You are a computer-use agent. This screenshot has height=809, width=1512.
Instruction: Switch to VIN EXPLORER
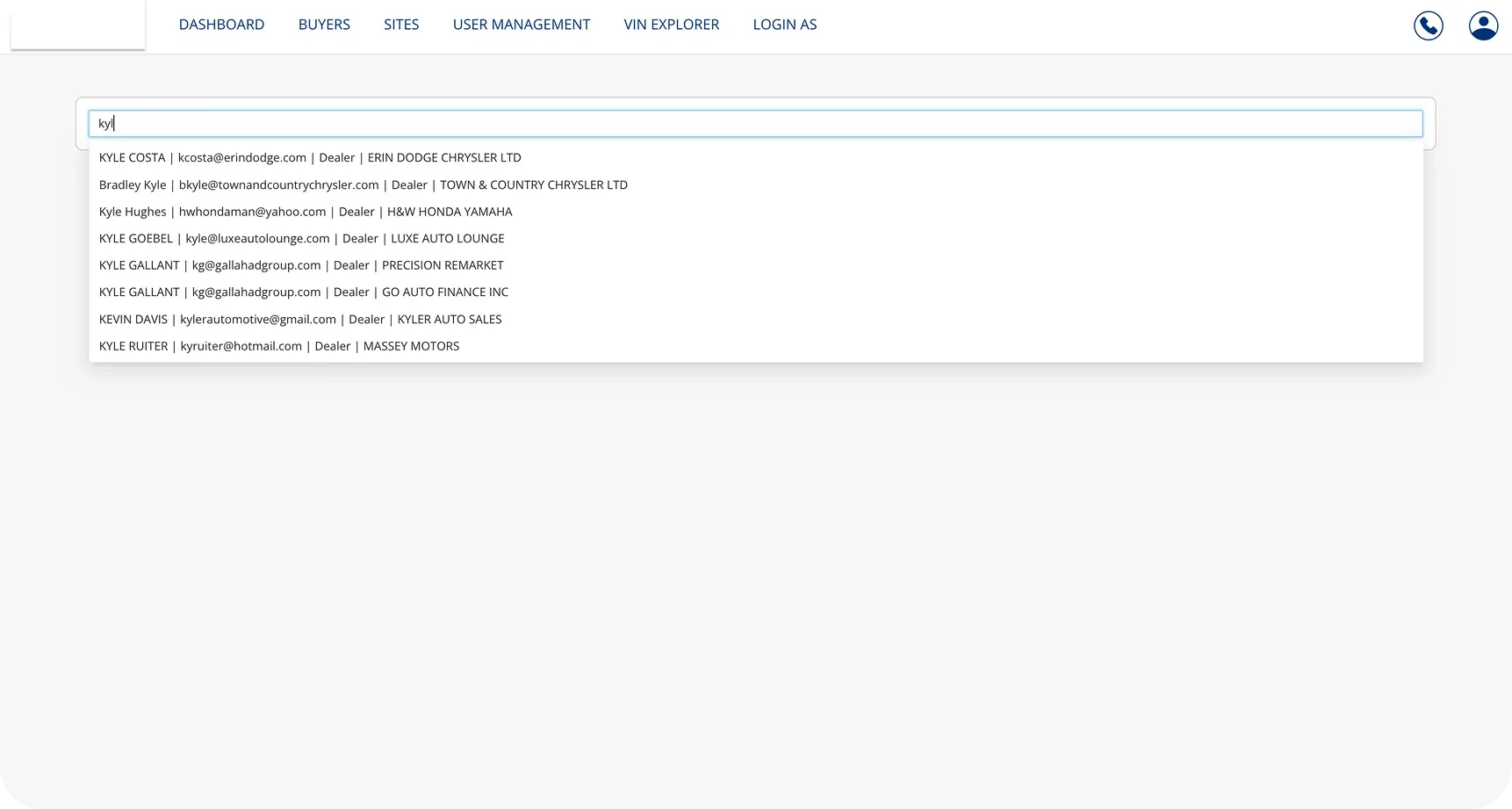tap(671, 25)
